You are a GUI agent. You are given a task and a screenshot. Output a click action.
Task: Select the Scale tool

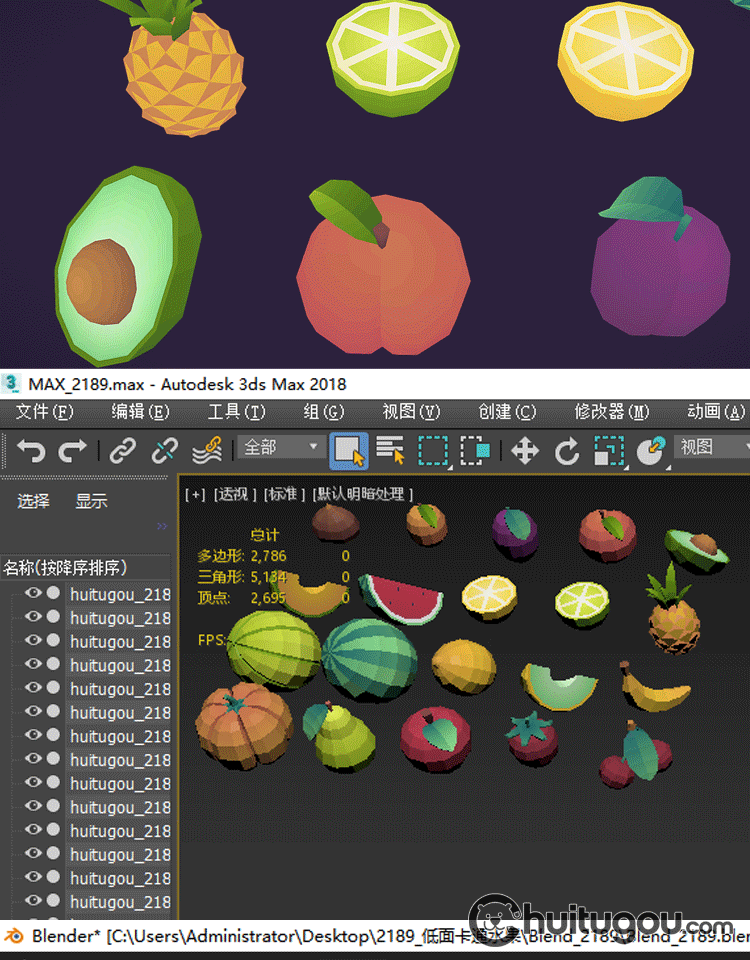click(608, 450)
